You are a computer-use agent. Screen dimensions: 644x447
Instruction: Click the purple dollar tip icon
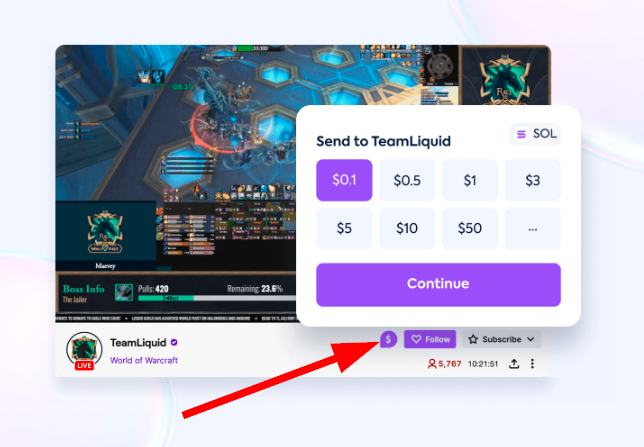(388, 339)
